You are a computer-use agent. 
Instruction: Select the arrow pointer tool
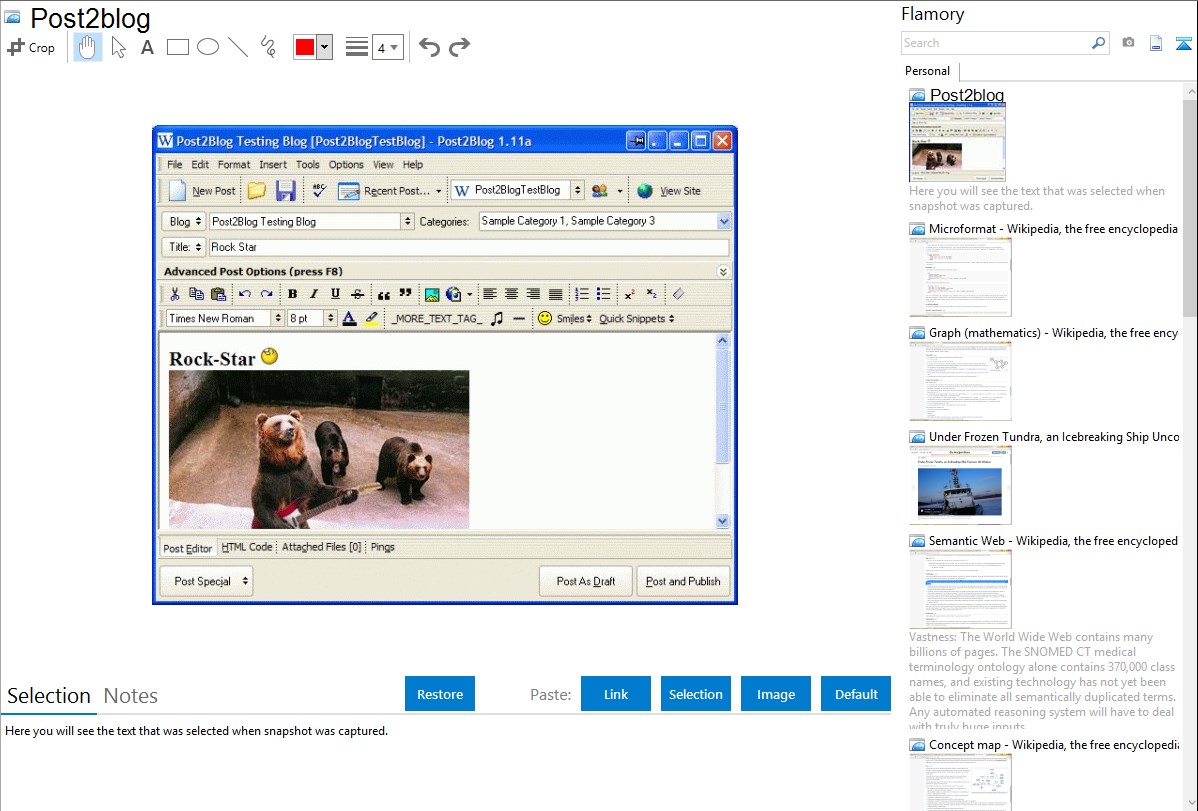click(x=119, y=47)
